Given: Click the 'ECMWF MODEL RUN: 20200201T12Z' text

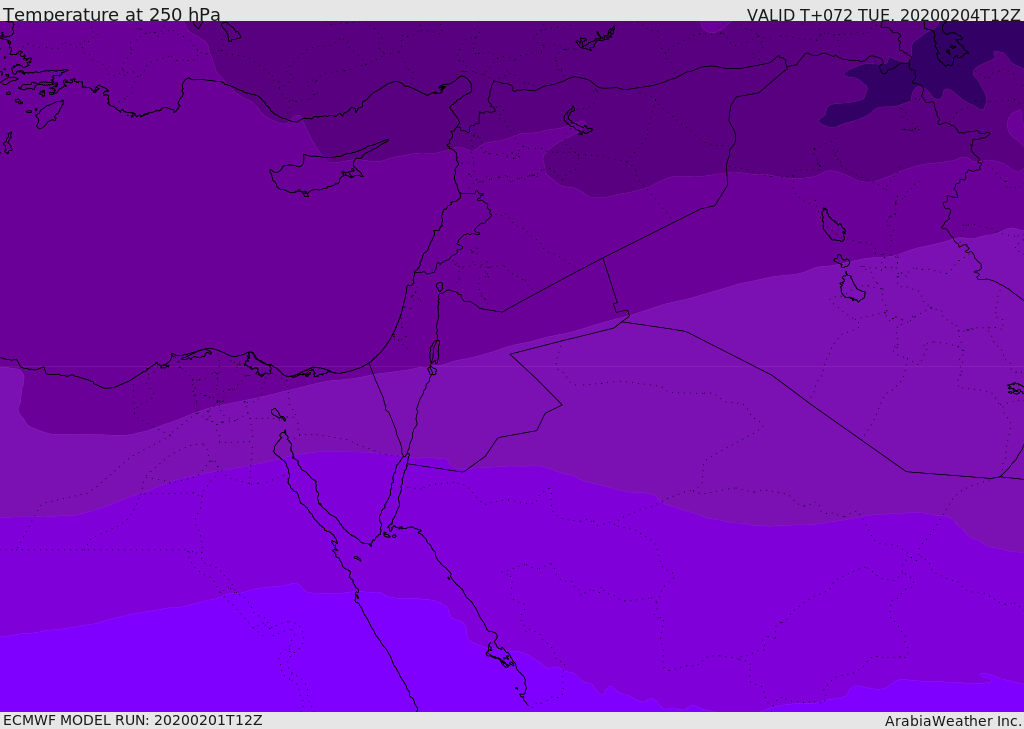Looking at the screenshot, I should (x=133, y=720).
